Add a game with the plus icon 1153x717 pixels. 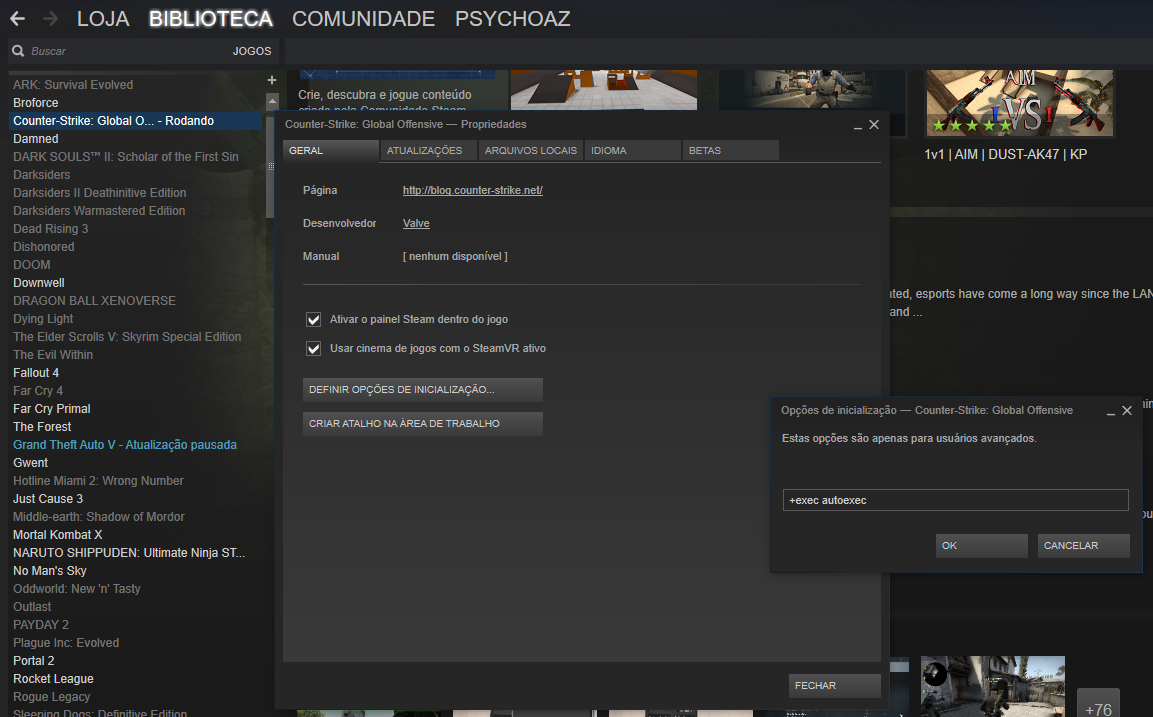click(272, 79)
